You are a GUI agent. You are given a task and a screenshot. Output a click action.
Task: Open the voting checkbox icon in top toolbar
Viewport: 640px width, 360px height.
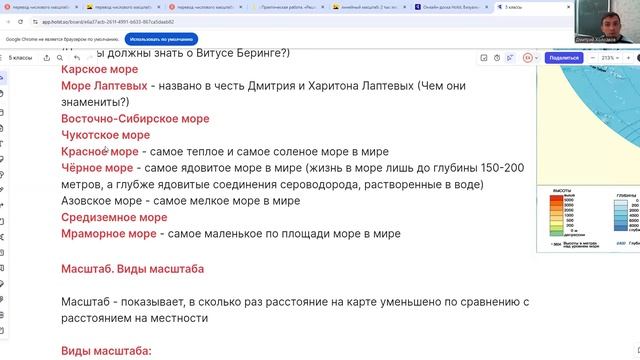[x=484, y=58]
